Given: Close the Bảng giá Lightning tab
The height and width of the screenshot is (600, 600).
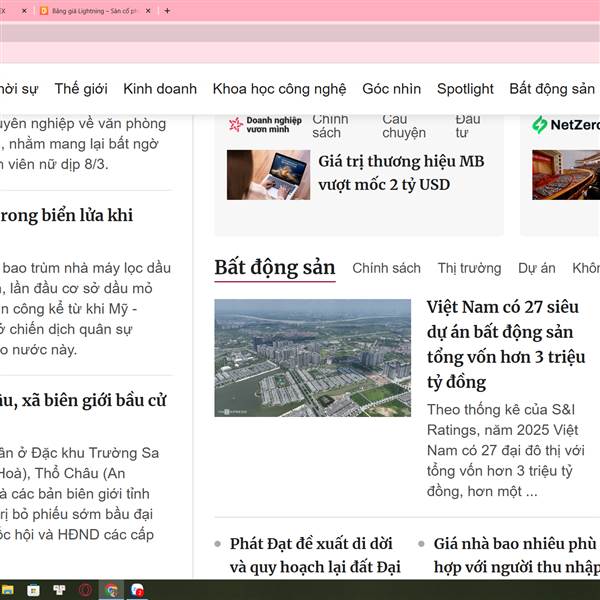Looking at the screenshot, I should coord(148,11).
